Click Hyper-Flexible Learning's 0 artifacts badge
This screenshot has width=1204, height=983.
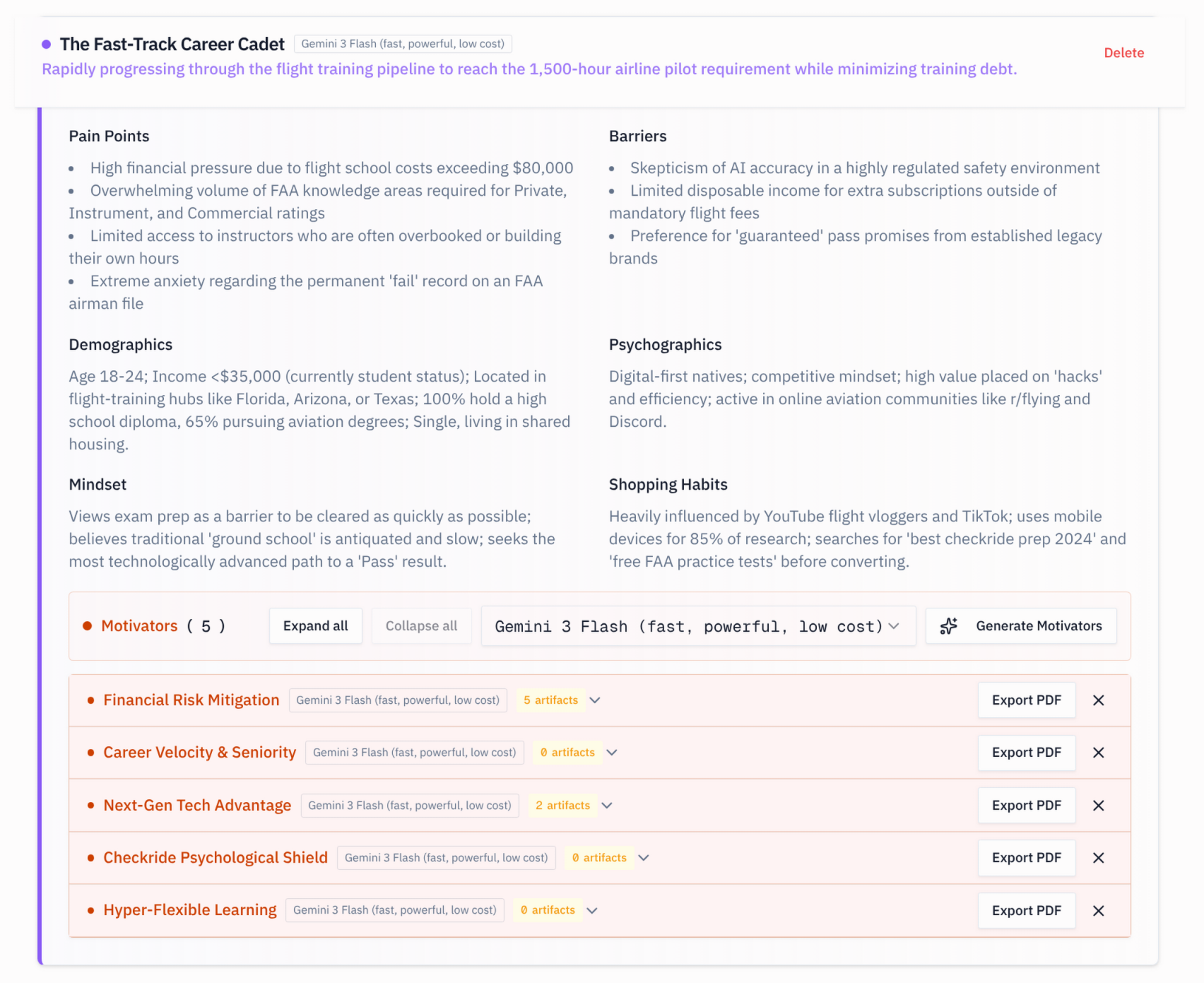coord(548,910)
